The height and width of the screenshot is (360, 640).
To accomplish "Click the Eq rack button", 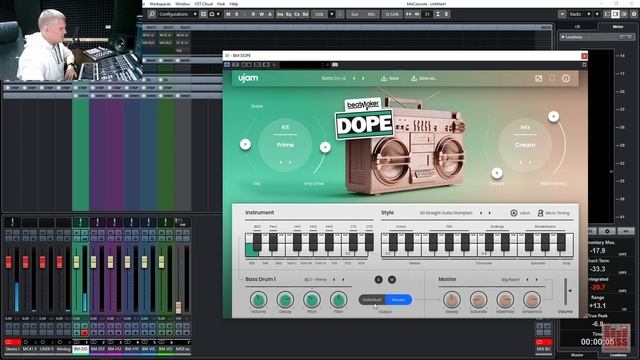I will coord(289,14).
